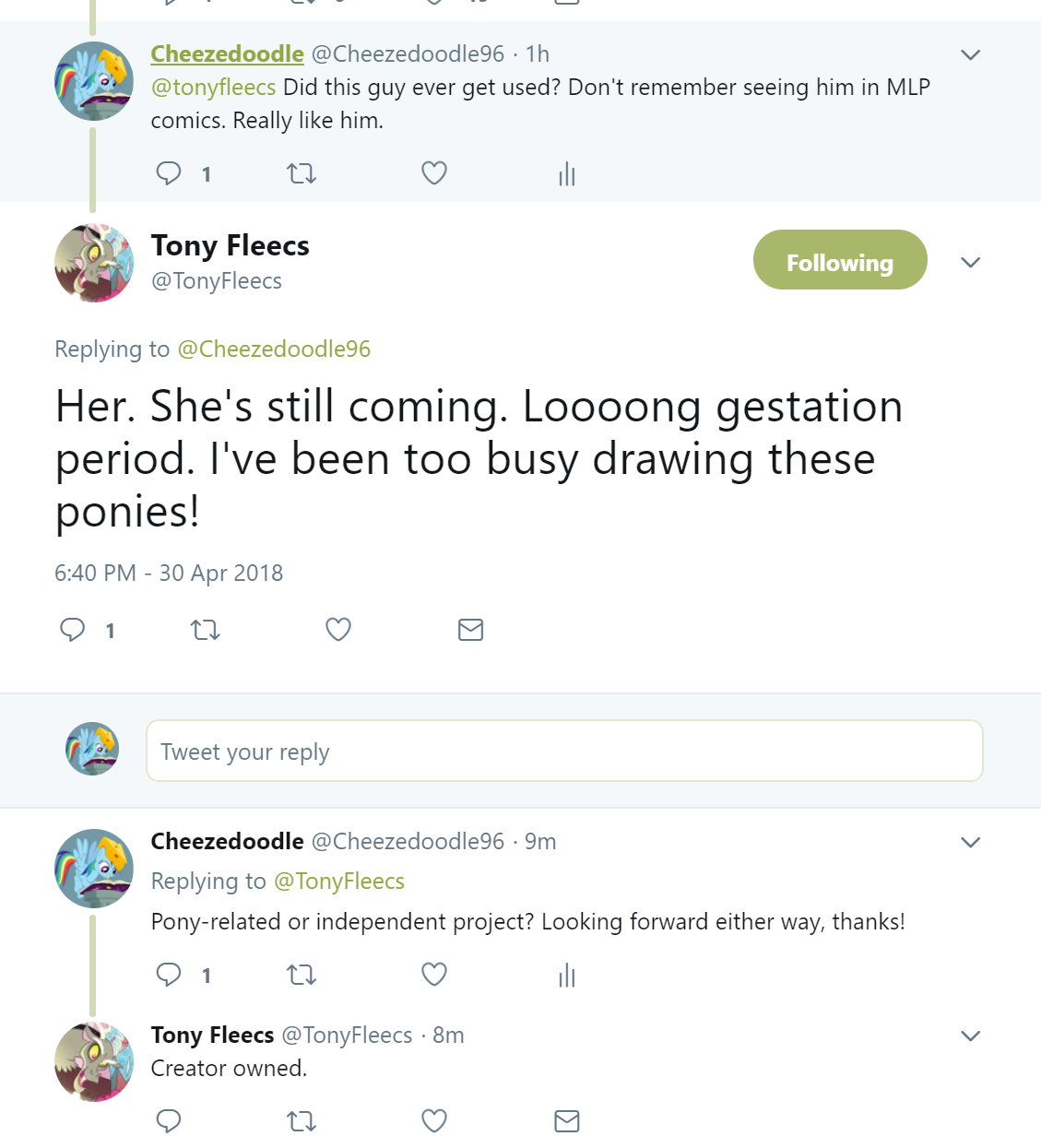The image size is (1041, 1148).
Task: Reply to the main Tony Fleecs tweet
Action: 72,630
